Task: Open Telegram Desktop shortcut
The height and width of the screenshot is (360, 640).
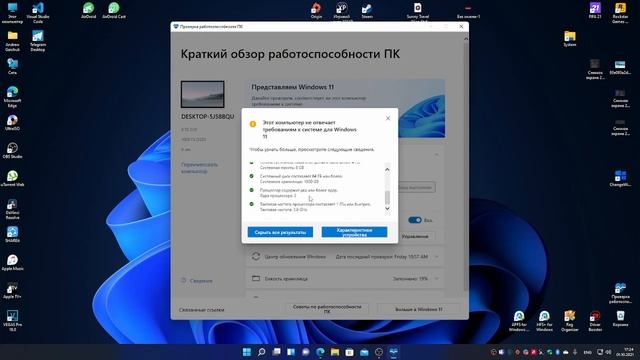Action: [38, 40]
